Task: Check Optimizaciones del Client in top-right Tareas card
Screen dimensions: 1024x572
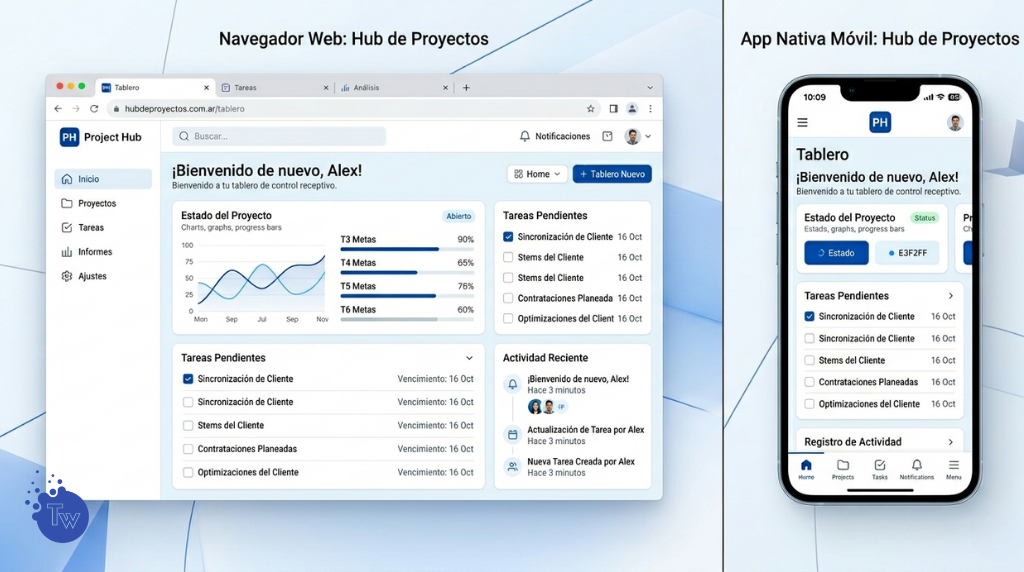Action: pyautogui.click(x=508, y=318)
